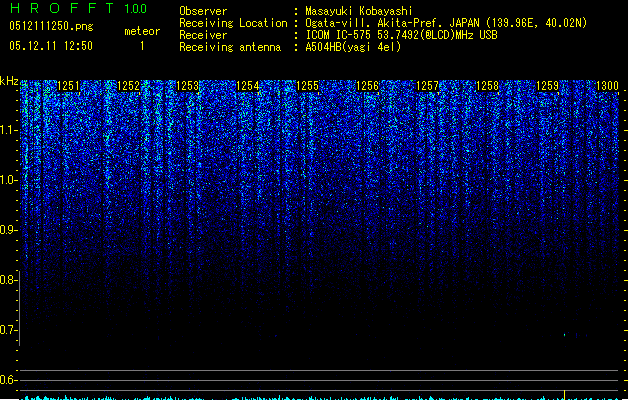Click the 1252 time marker
This screenshot has height=400, width=629.
pos(128,85)
